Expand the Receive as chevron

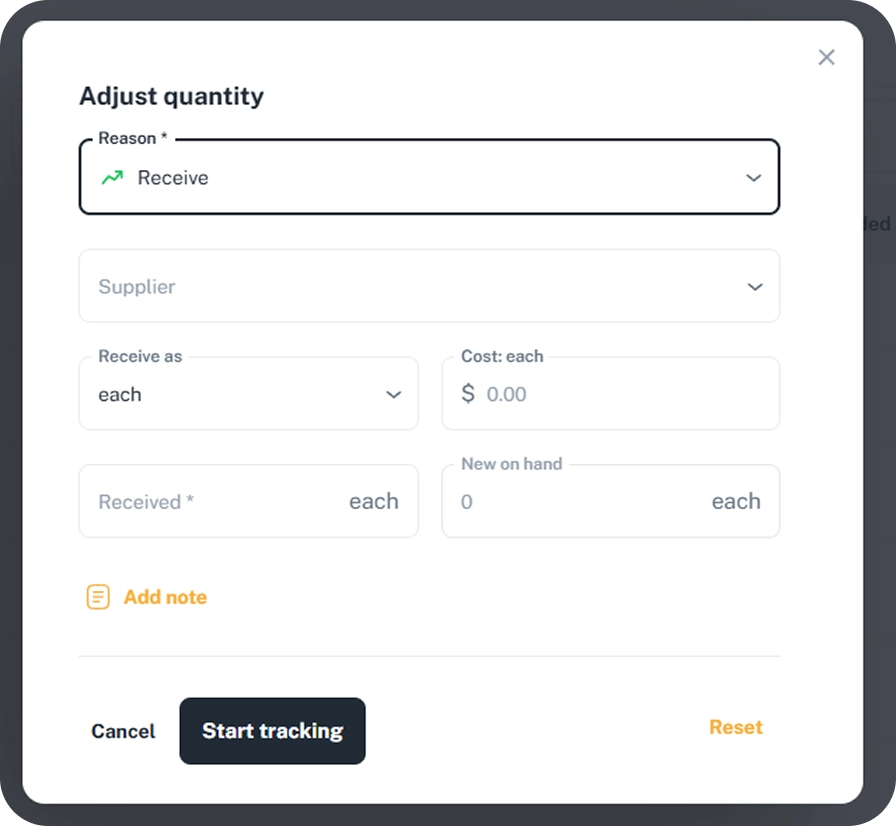393,394
